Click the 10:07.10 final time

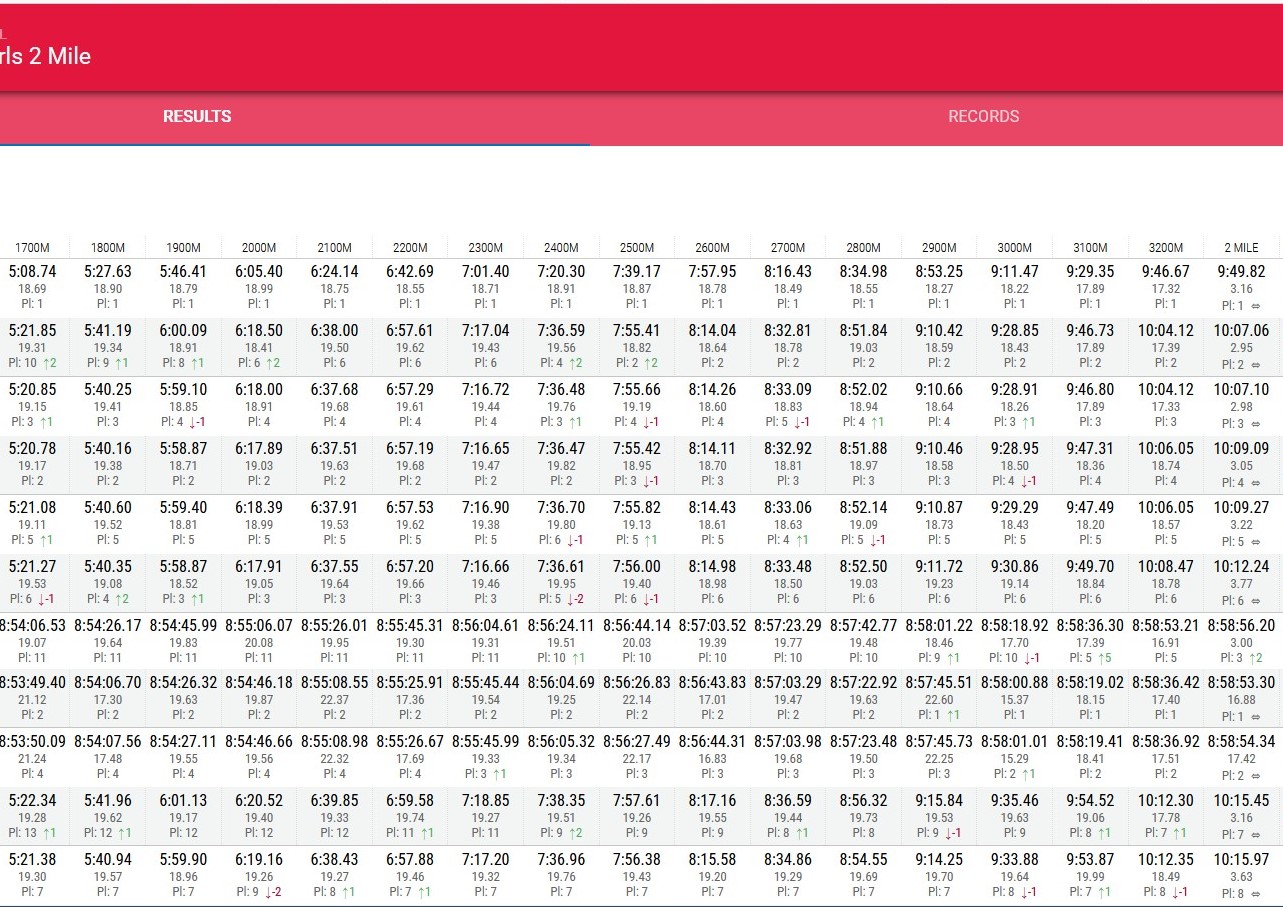pos(1242,389)
